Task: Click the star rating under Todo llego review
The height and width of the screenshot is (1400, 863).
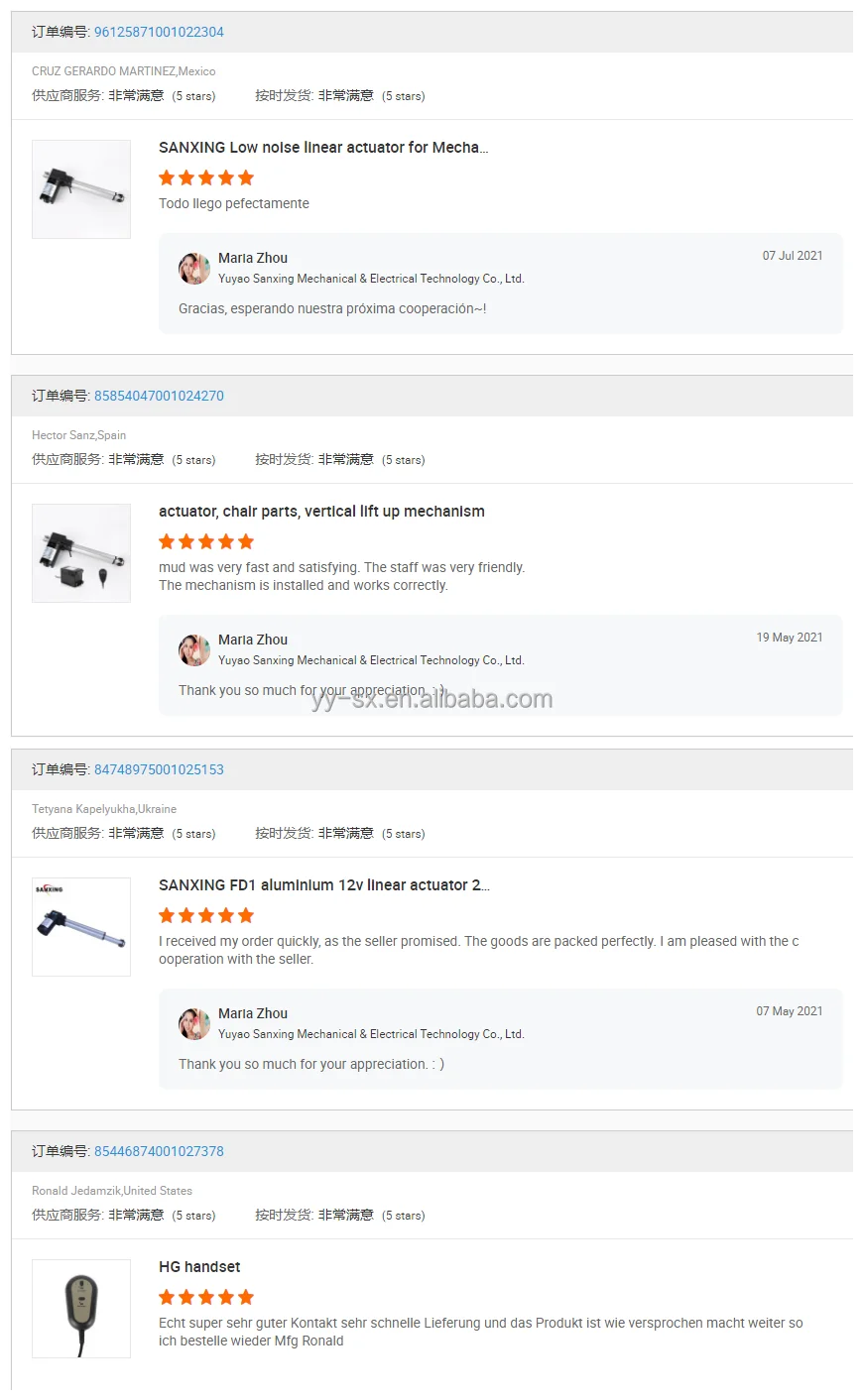Action: pyautogui.click(x=206, y=177)
